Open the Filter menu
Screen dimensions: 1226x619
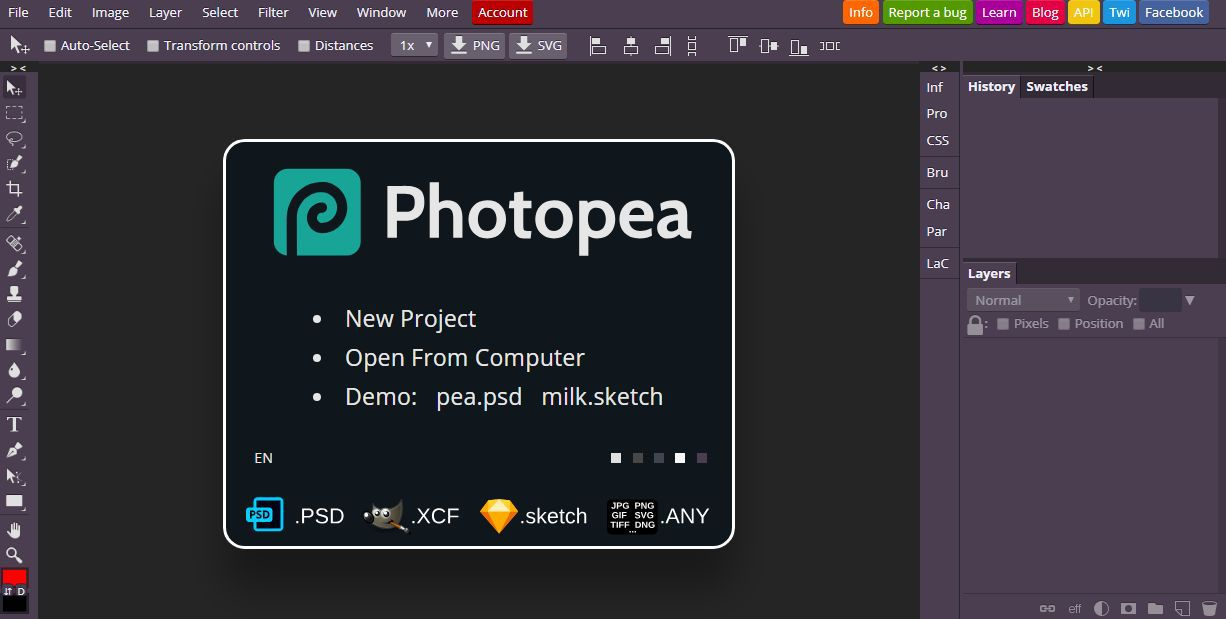(273, 13)
